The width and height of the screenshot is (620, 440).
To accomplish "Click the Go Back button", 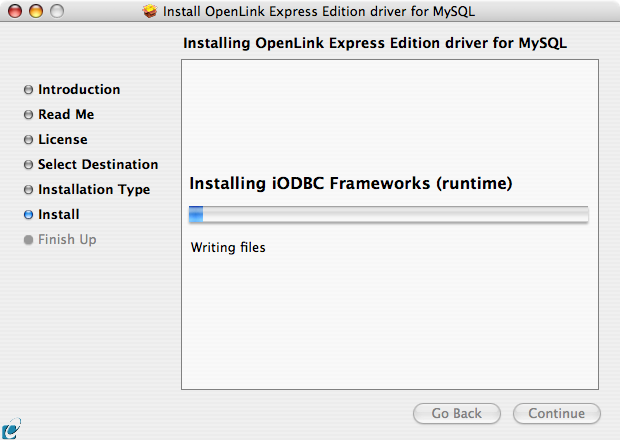I will (x=457, y=414).
